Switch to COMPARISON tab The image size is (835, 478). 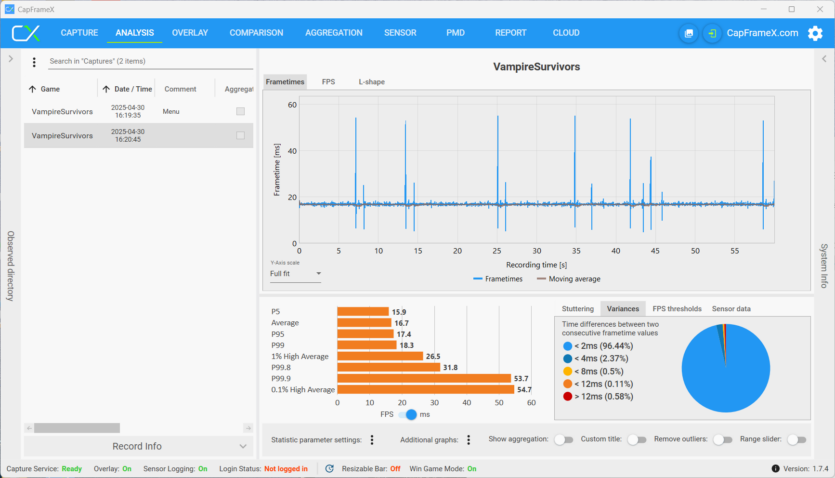256,33
